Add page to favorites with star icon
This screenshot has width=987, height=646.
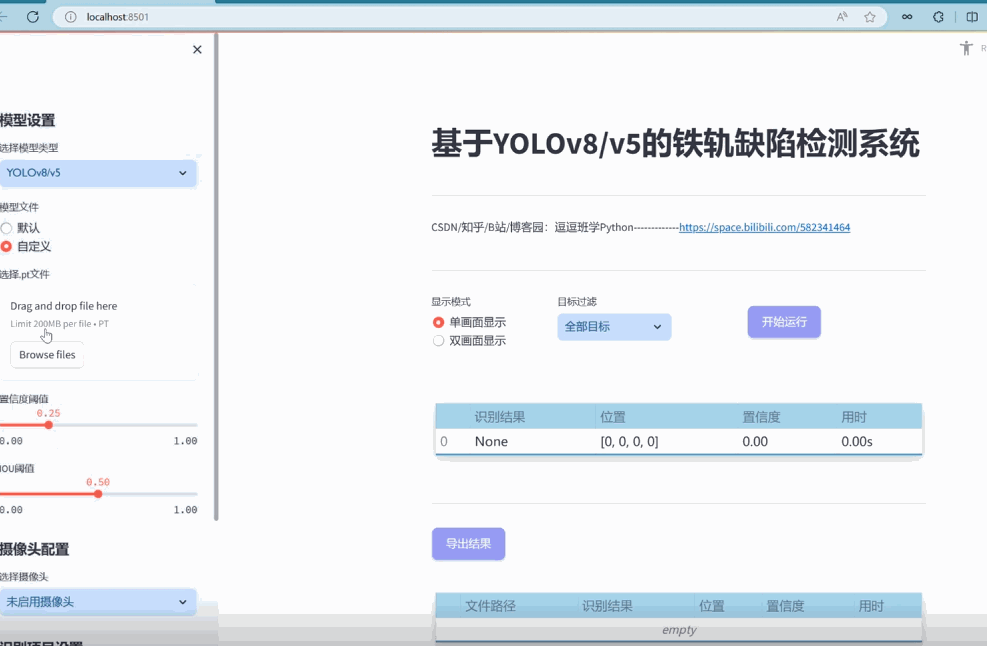pos(870,17)
